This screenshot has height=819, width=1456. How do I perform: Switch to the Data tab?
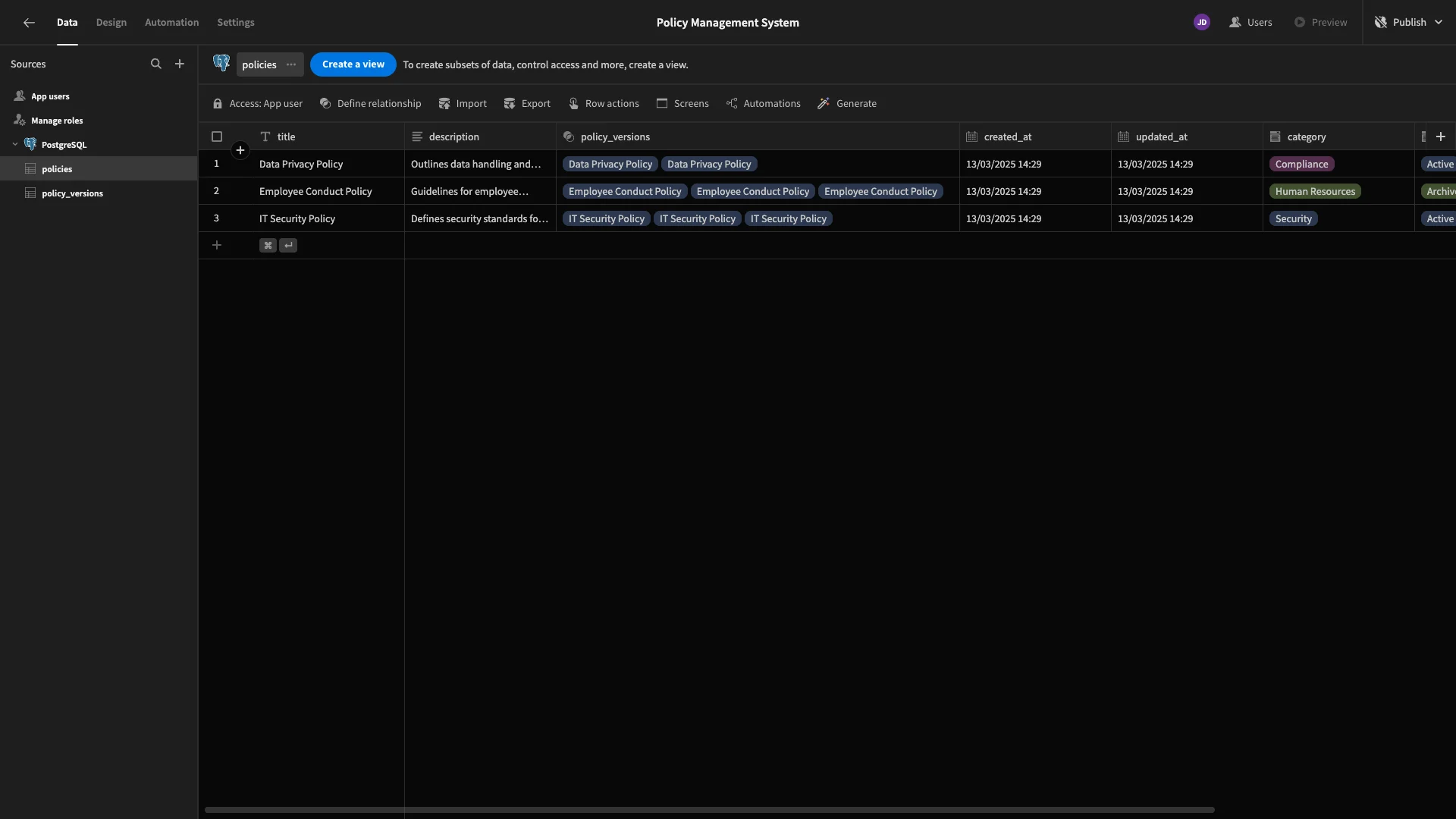pos(67,23)
